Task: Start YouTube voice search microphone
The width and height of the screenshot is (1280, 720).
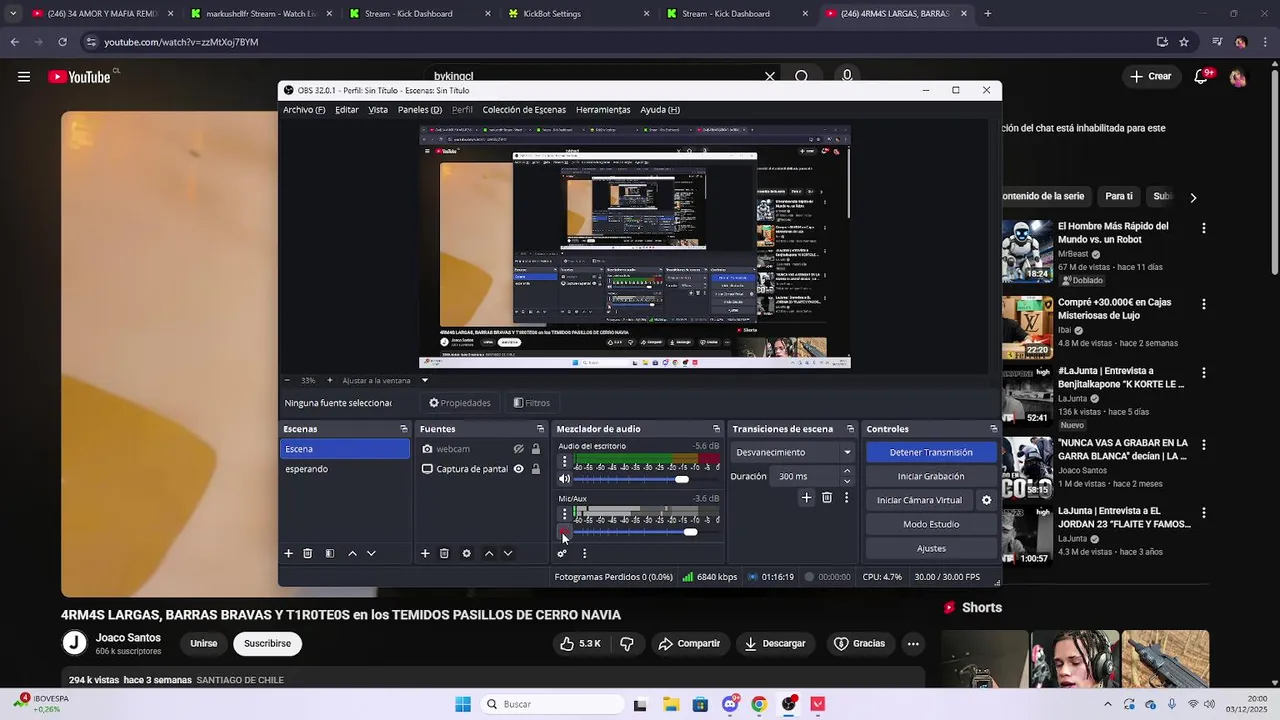Action: pyautogui.click(x=847, y=76)
